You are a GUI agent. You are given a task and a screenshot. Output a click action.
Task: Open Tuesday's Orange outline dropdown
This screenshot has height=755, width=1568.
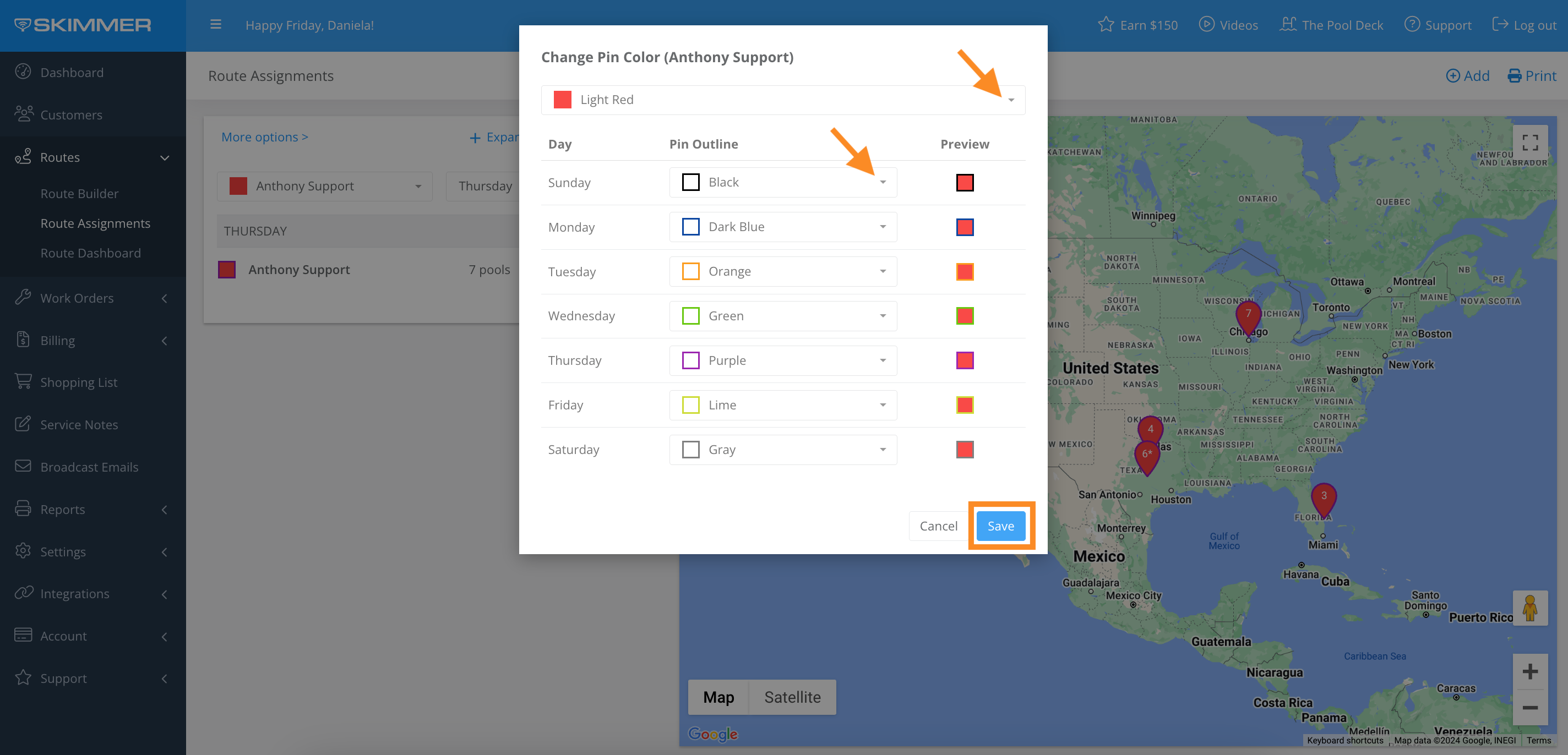tap(783, 271)
